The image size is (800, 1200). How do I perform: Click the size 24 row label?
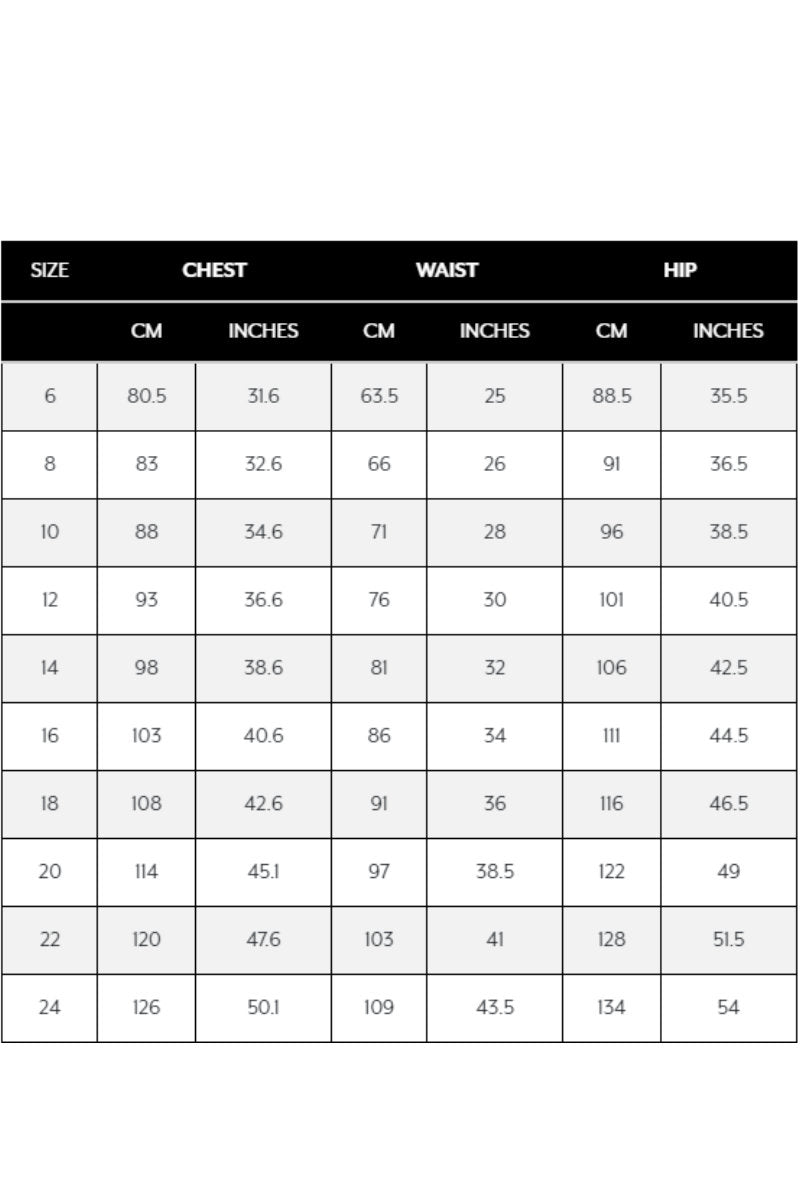tap(49, 1008)
